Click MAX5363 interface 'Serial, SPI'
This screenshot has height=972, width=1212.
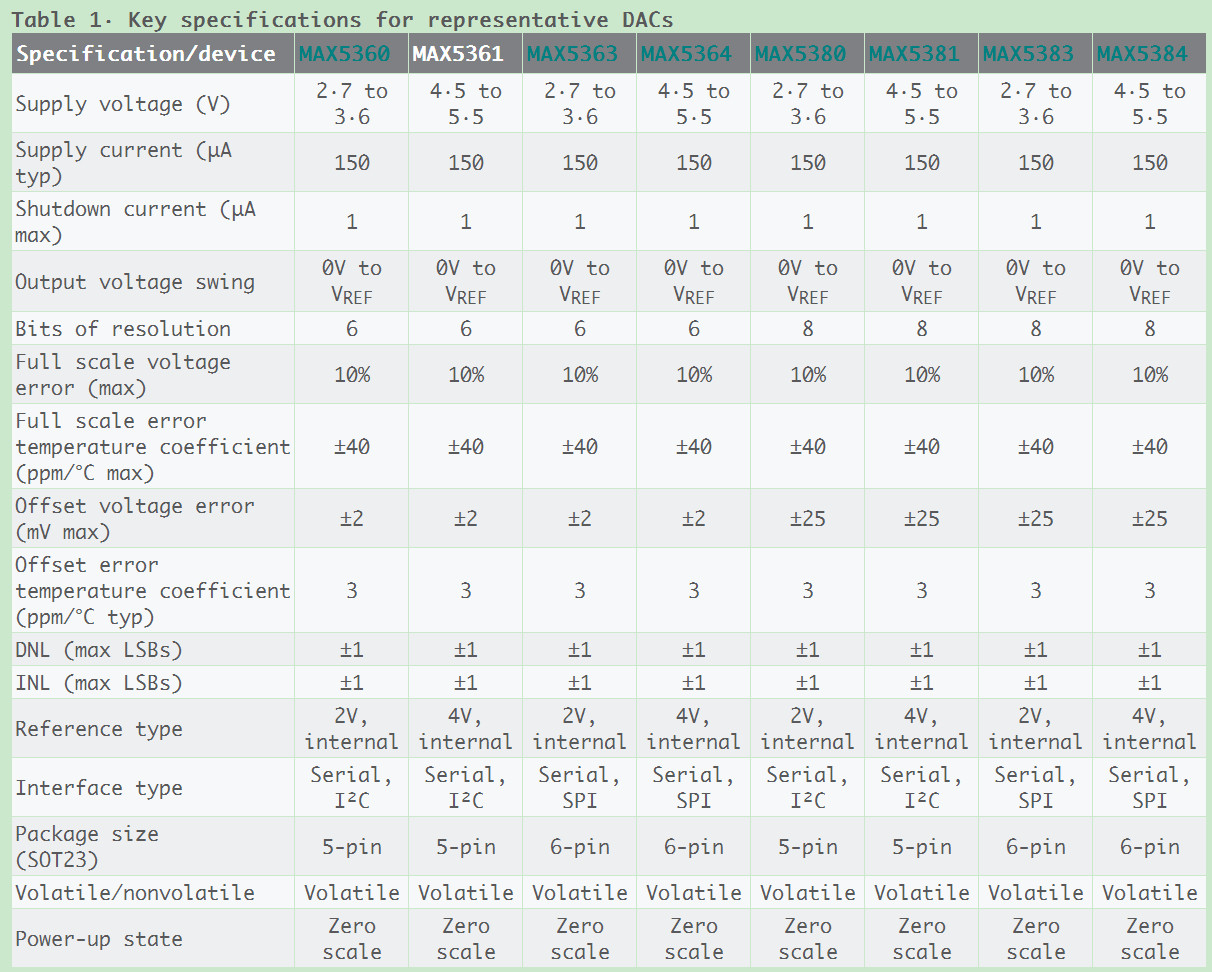coord(579,788)
